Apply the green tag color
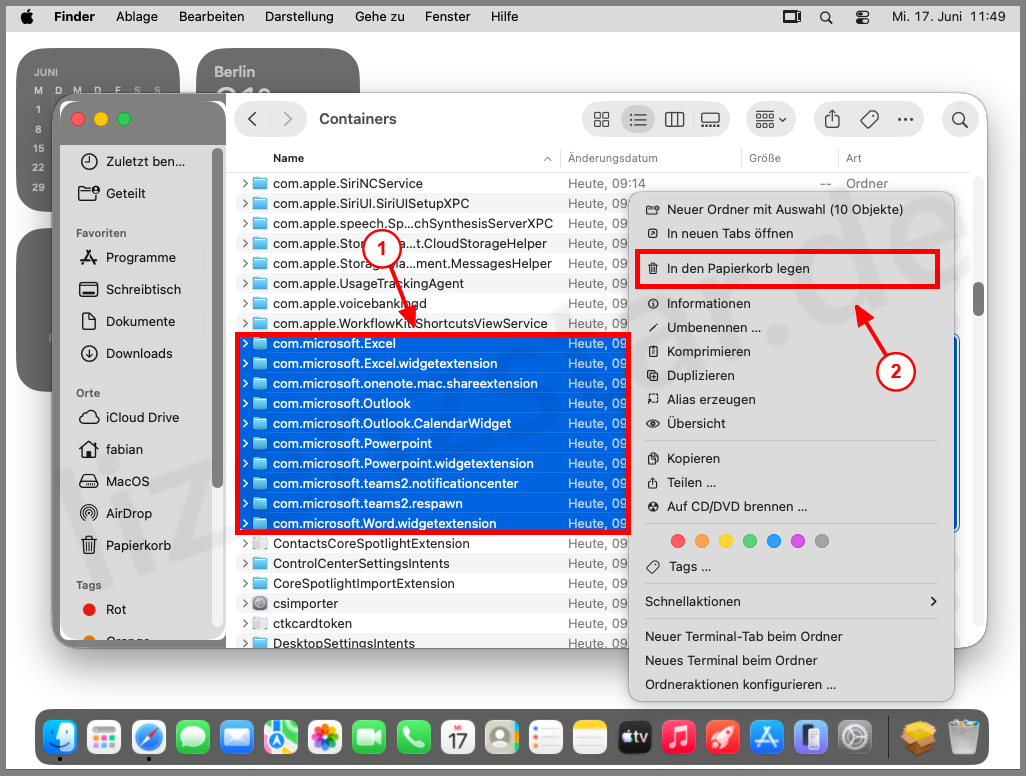 click(x=750, y=541)
